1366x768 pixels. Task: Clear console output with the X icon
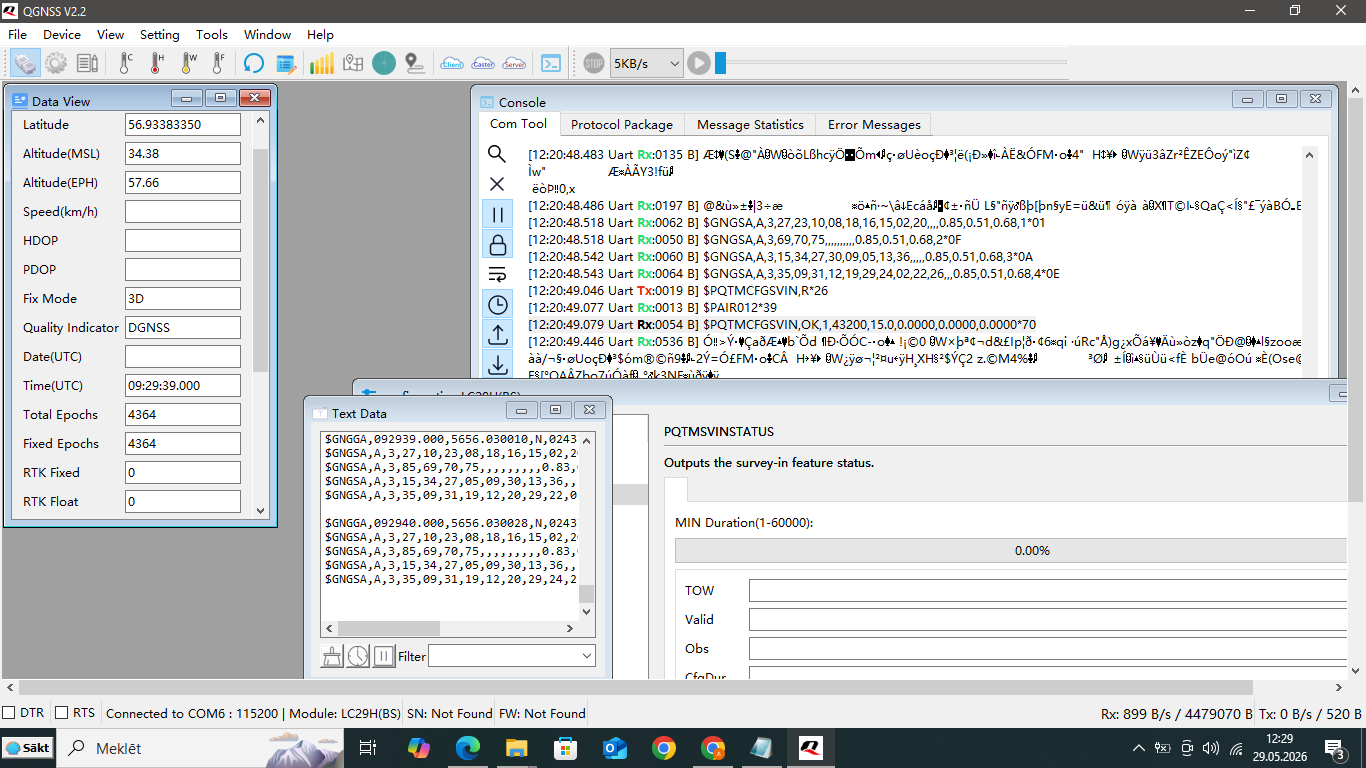click(x=497, y=184)
